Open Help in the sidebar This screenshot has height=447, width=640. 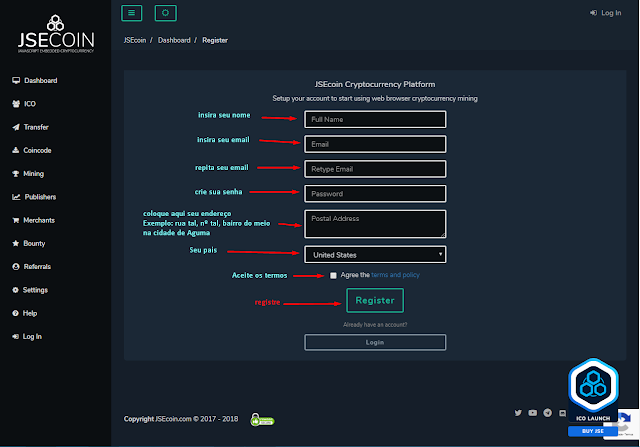(24, 313)
